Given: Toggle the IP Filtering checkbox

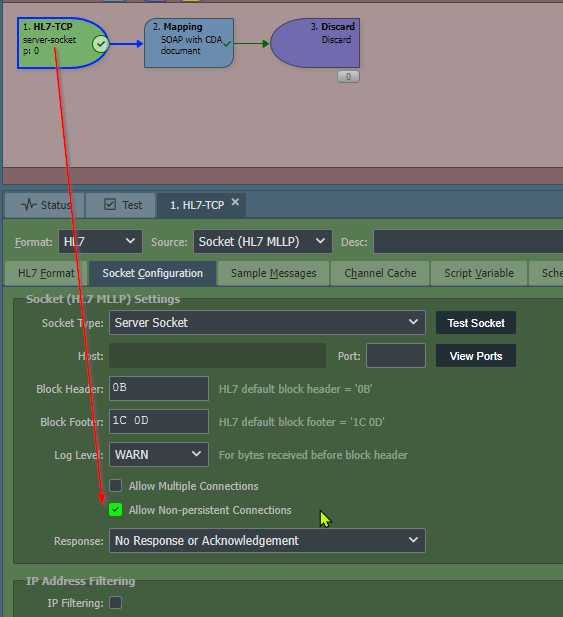Looking at the screenshot, I should (x=116, y=602).
